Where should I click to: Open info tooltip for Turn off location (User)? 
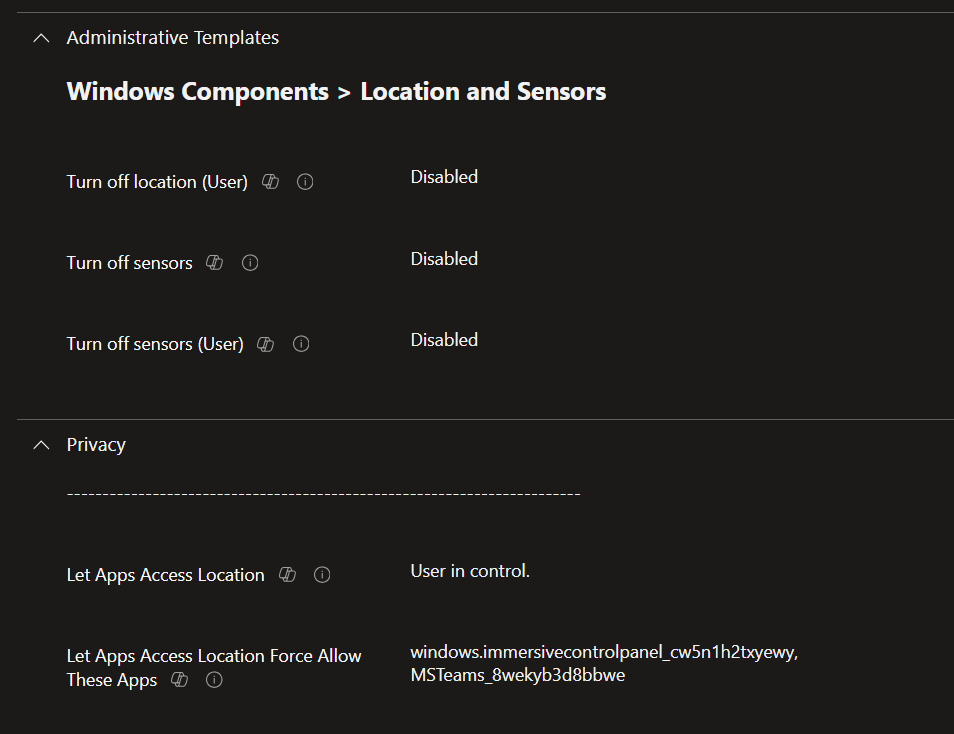click(306, 182)
